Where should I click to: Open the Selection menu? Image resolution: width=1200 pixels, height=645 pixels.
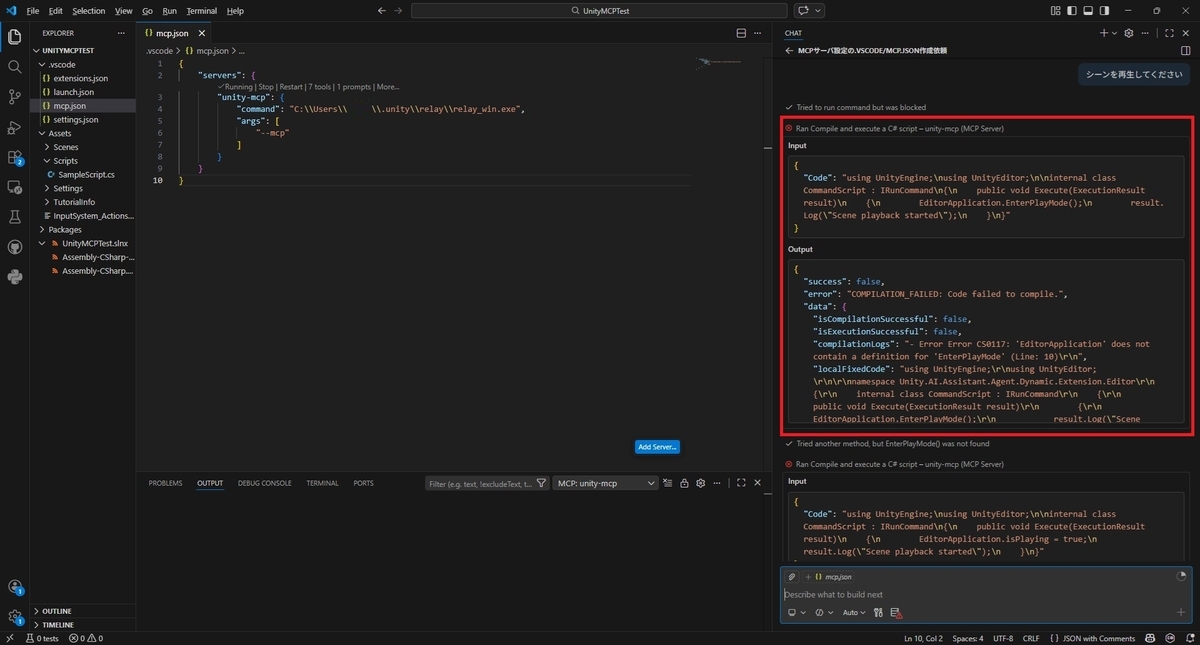[88, 11]
